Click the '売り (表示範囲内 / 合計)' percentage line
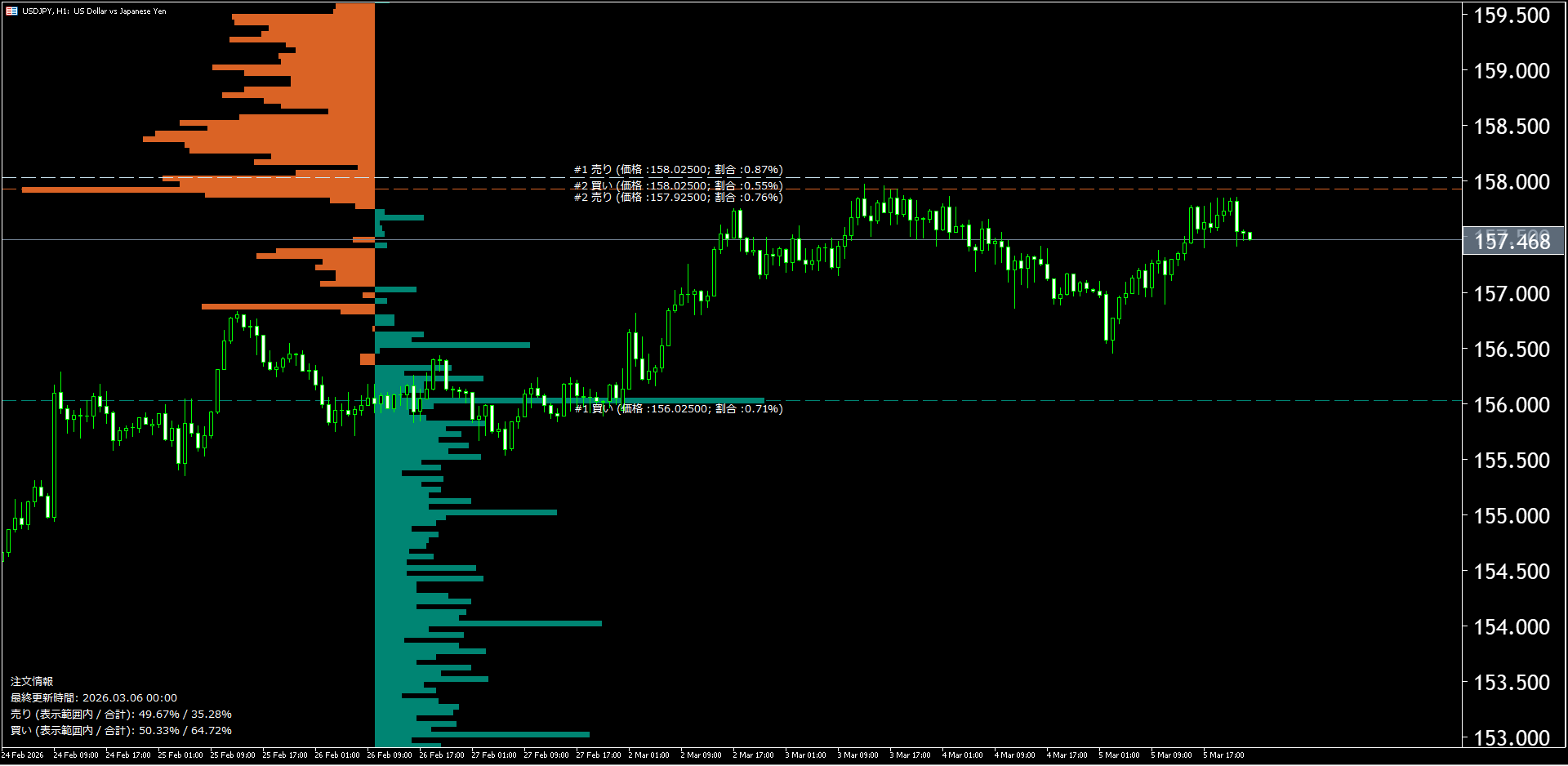Viewport: 1568px width, 766px height. (x=121, y=715)
